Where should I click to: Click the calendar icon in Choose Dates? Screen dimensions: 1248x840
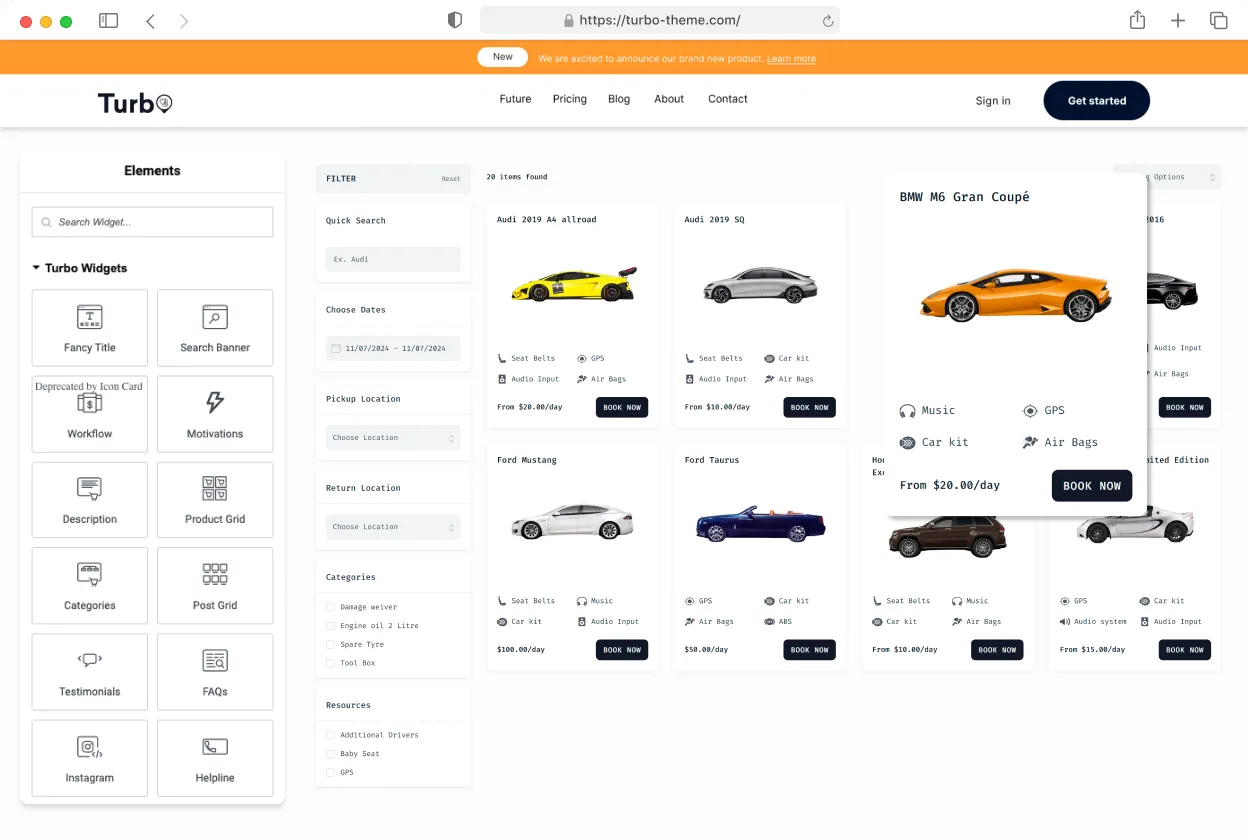coord(335,348)
